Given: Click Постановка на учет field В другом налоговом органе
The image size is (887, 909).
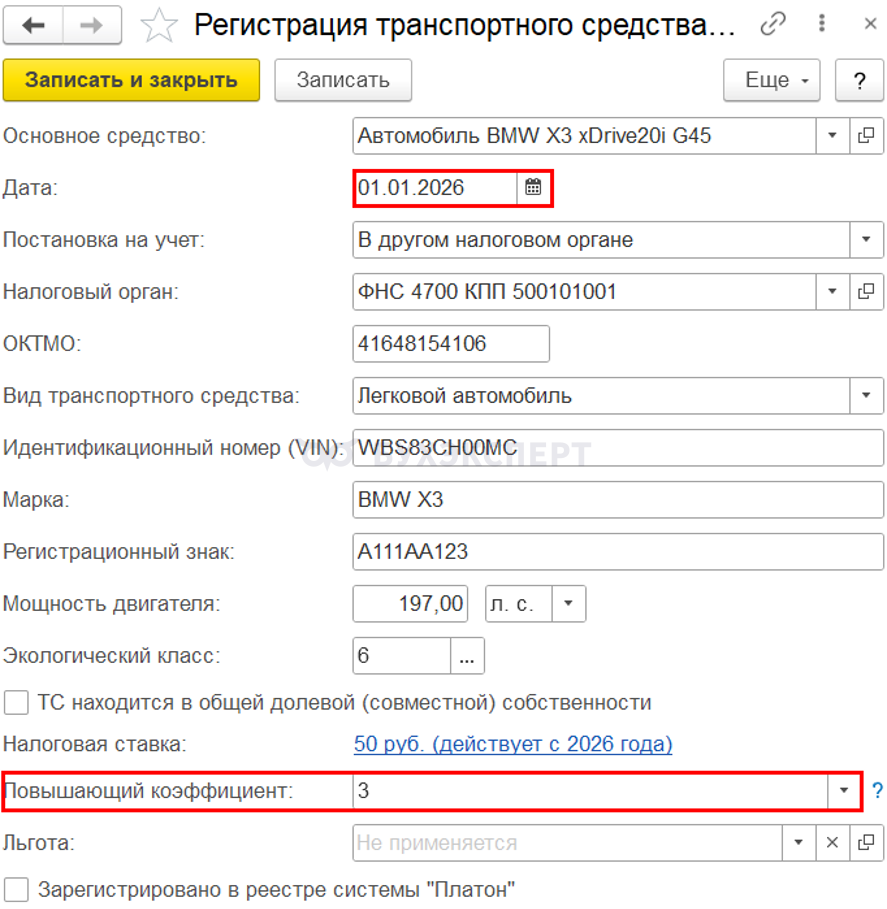Looking at the screenshot, I should [601, 239].
